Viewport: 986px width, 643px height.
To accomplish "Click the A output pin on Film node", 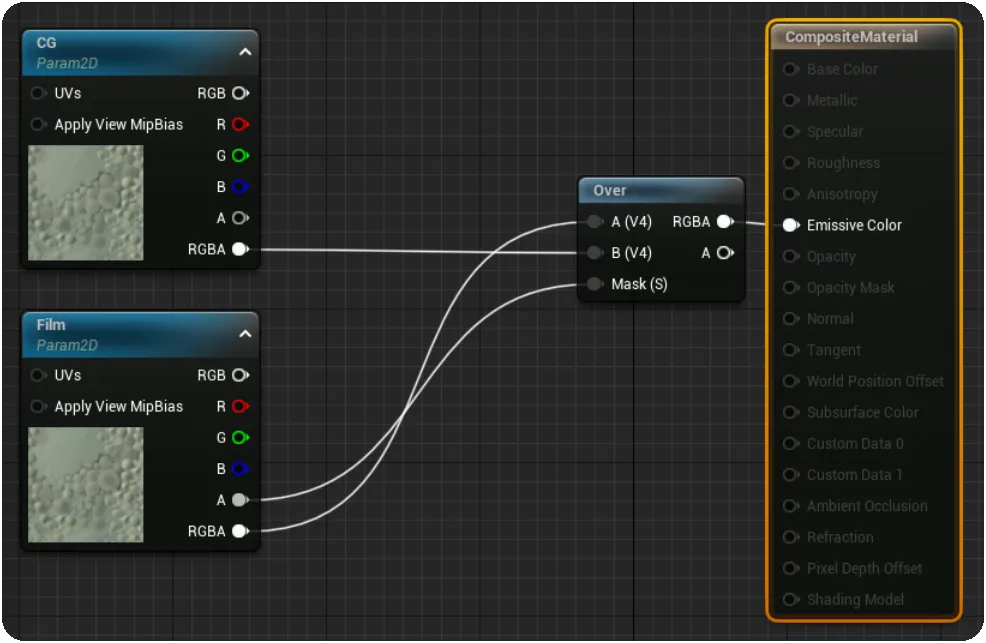I will [x=240, y=500].
